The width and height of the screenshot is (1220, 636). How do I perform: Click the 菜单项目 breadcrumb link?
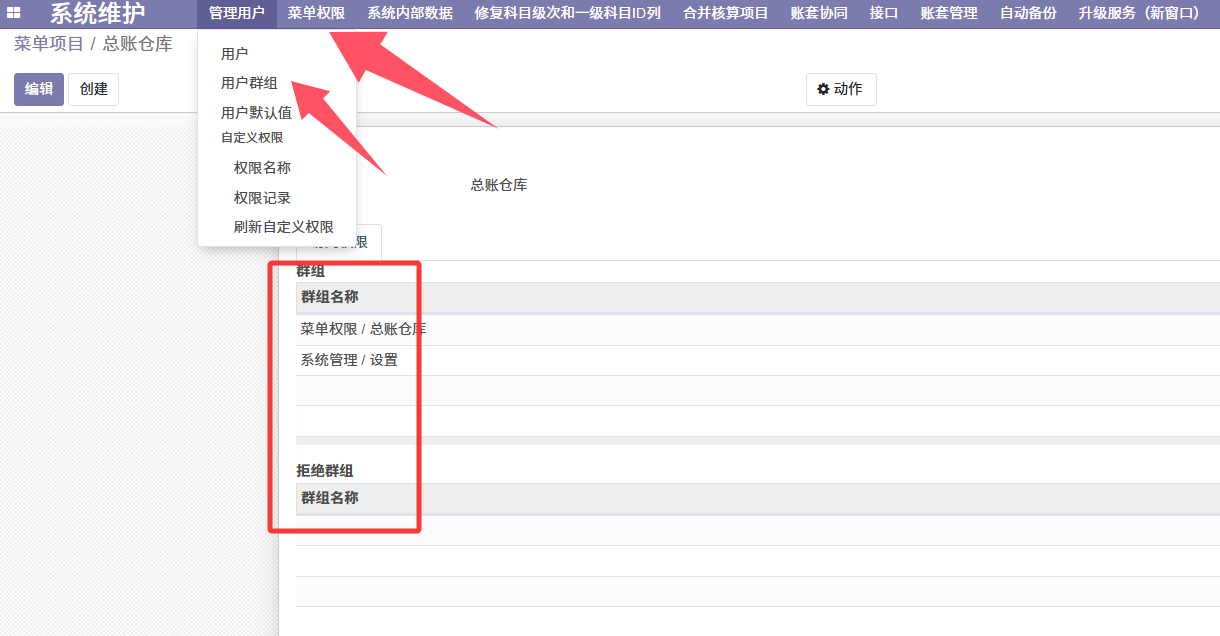pyautogui.click(x=48, y=44)
